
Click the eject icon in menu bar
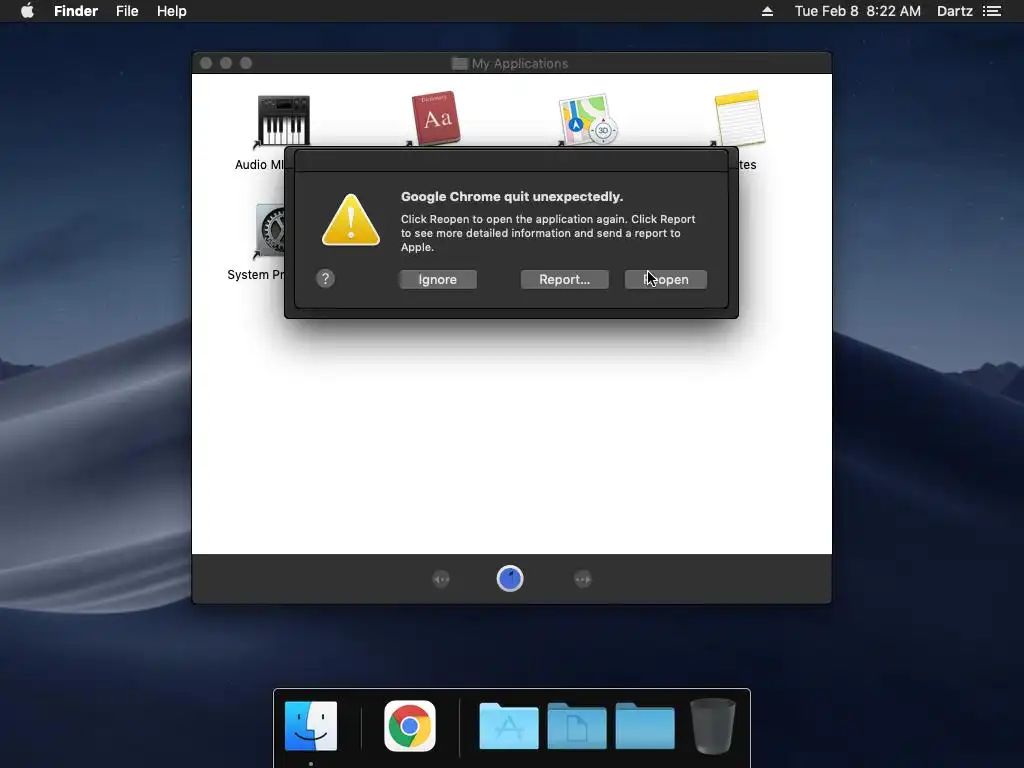tap(767, 11)
